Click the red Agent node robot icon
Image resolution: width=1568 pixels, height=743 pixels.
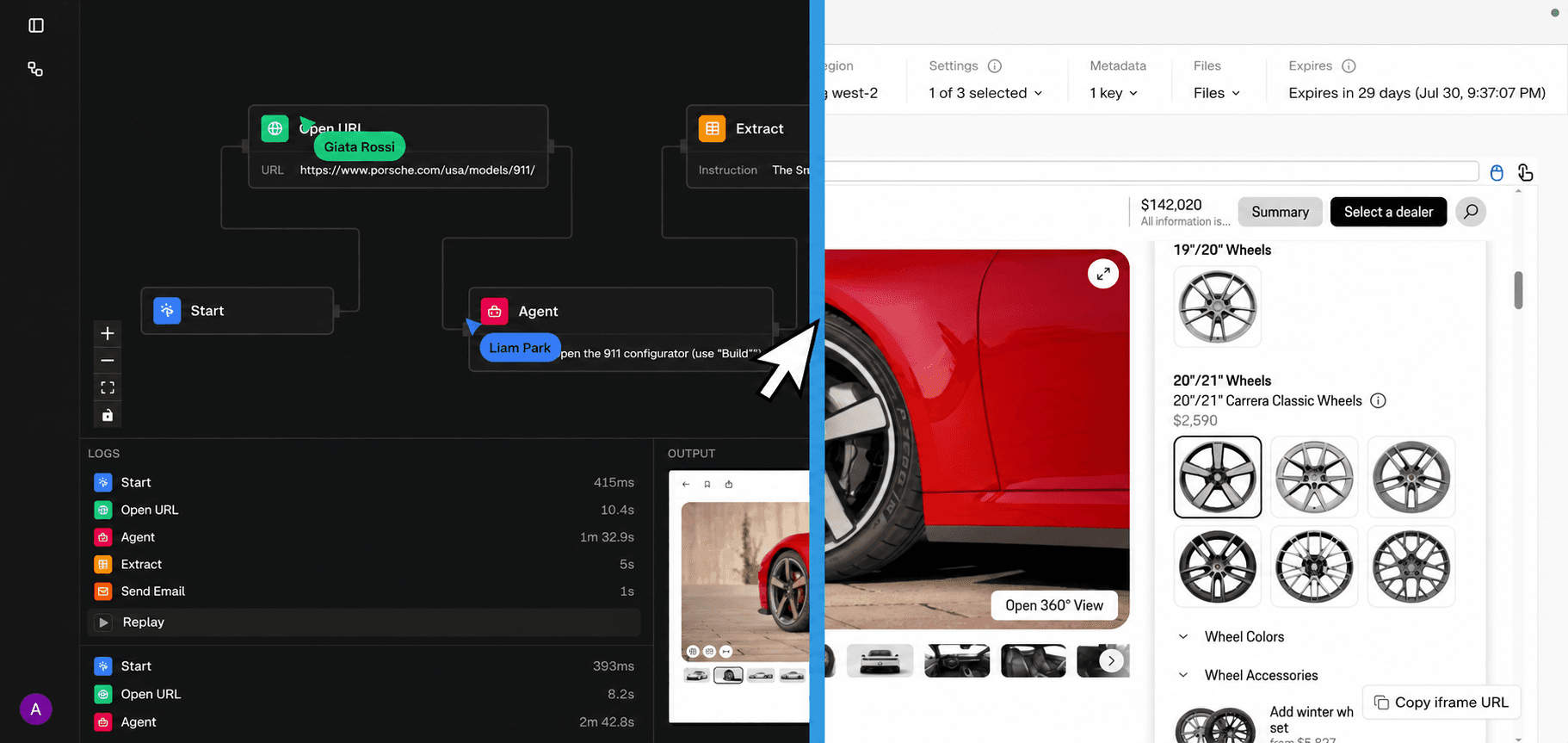[494, 311]
